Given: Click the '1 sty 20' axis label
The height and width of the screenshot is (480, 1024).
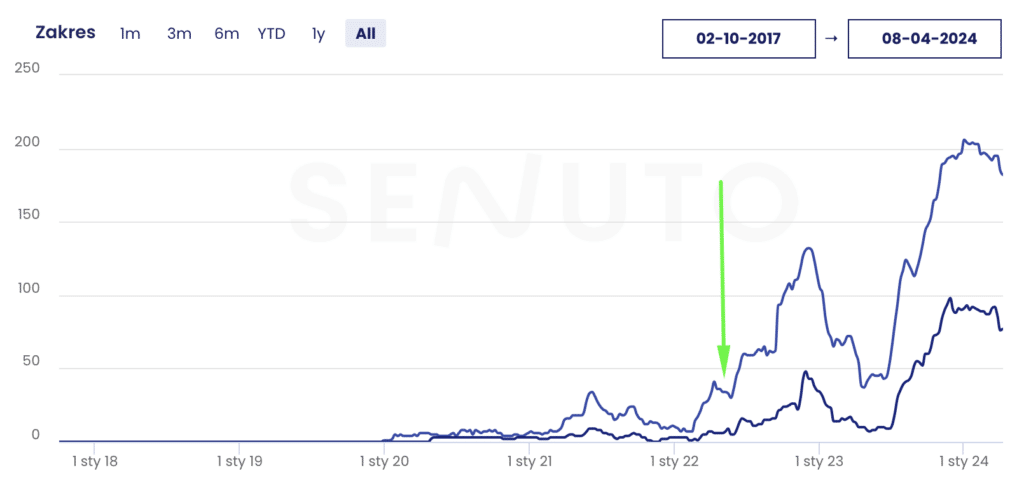Looking at the screenshot, I should [386, 462].
